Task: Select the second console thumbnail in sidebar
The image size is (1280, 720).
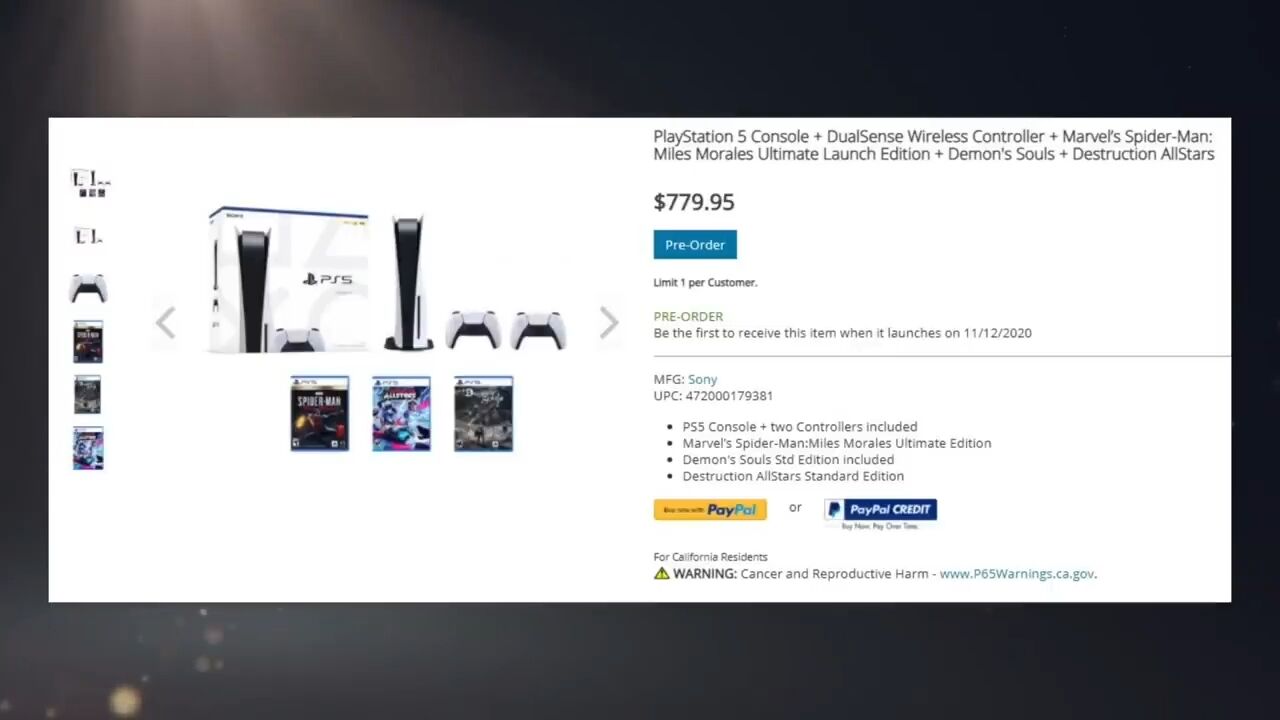Action: [x=88, y=236]
